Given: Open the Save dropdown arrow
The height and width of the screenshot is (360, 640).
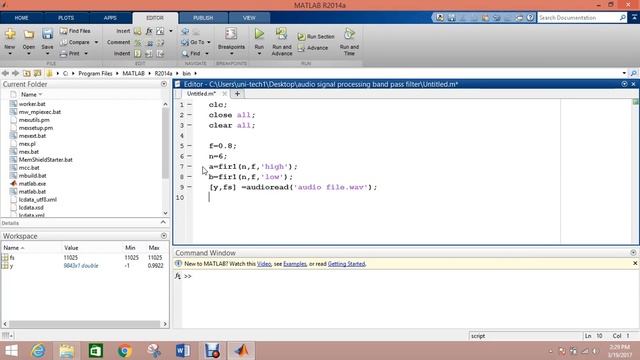Looking at the screenshot, I should (47, 54).
